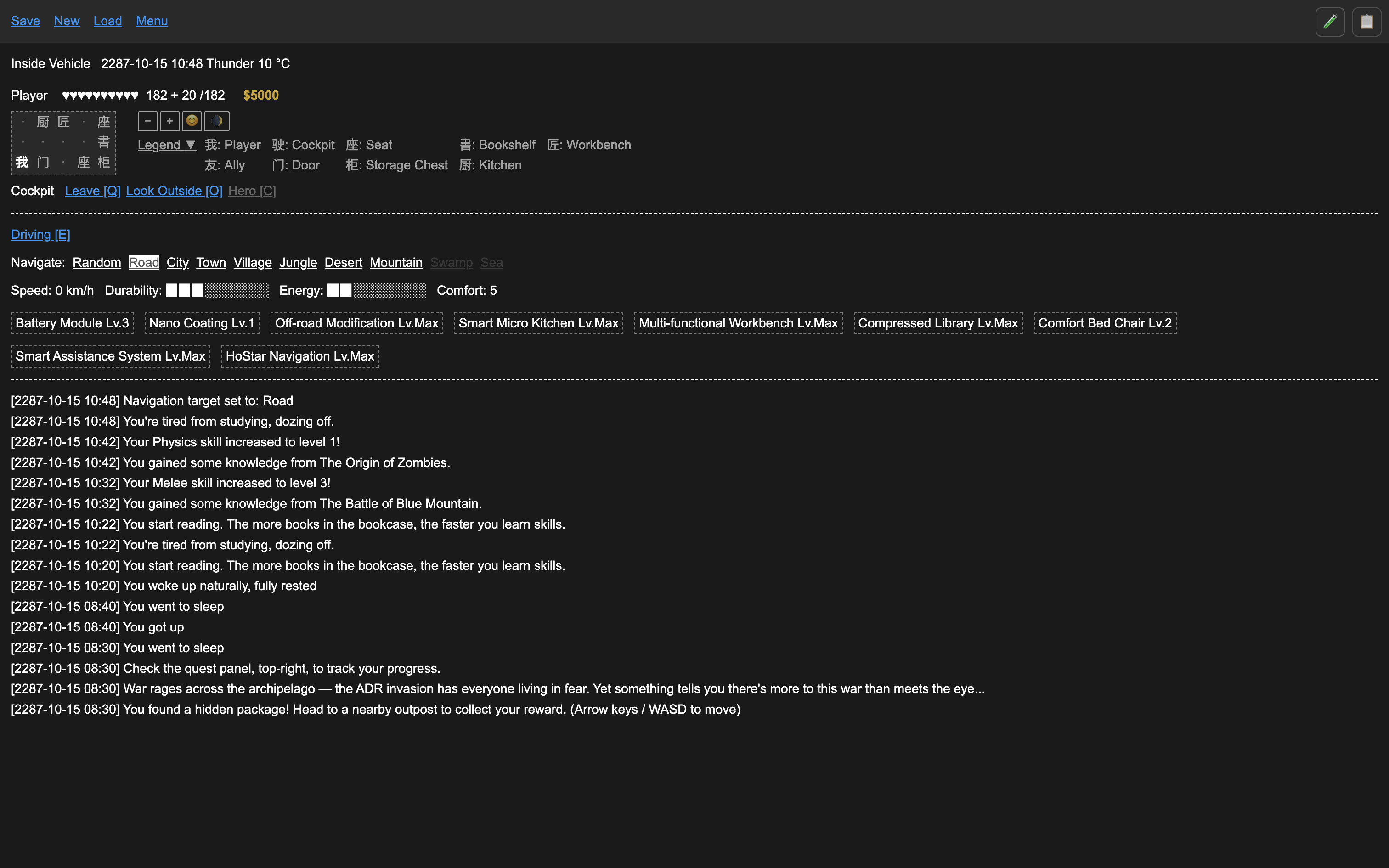Open the green pencil edit icon
Viewport: 1389px width, 868px height.
pyautogui.click(x=1330, y=22)
